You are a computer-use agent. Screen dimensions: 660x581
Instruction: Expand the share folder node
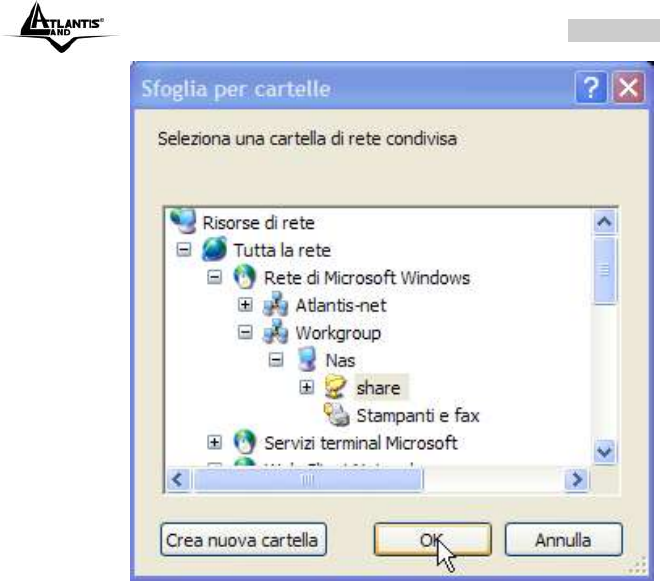point(306,387)
